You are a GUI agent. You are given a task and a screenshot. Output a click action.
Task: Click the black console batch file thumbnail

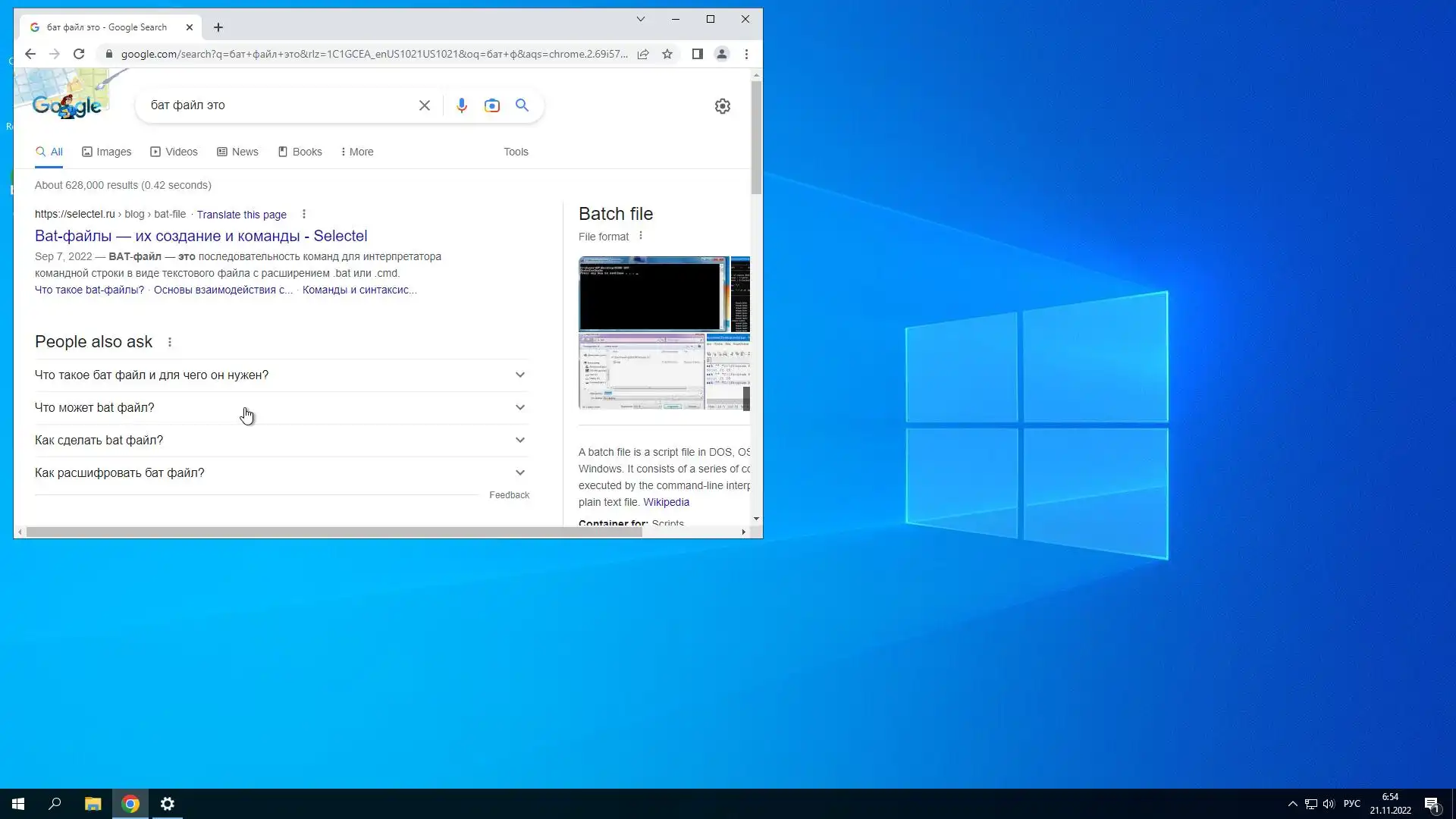[x=652, y=293]
